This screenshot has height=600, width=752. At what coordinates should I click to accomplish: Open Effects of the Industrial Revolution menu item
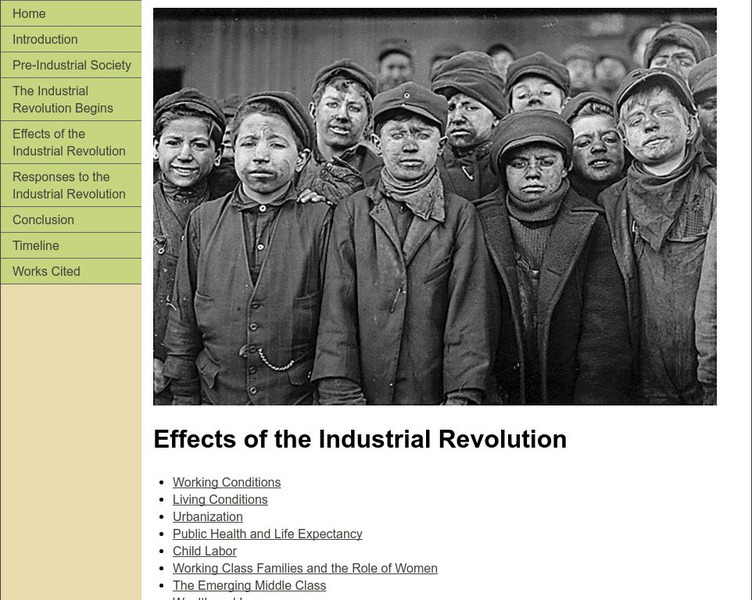[71, 142]
